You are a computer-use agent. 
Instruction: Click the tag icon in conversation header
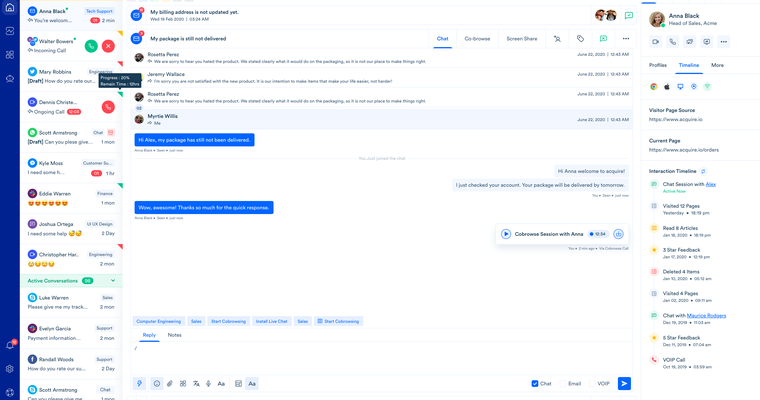(580, 39)
